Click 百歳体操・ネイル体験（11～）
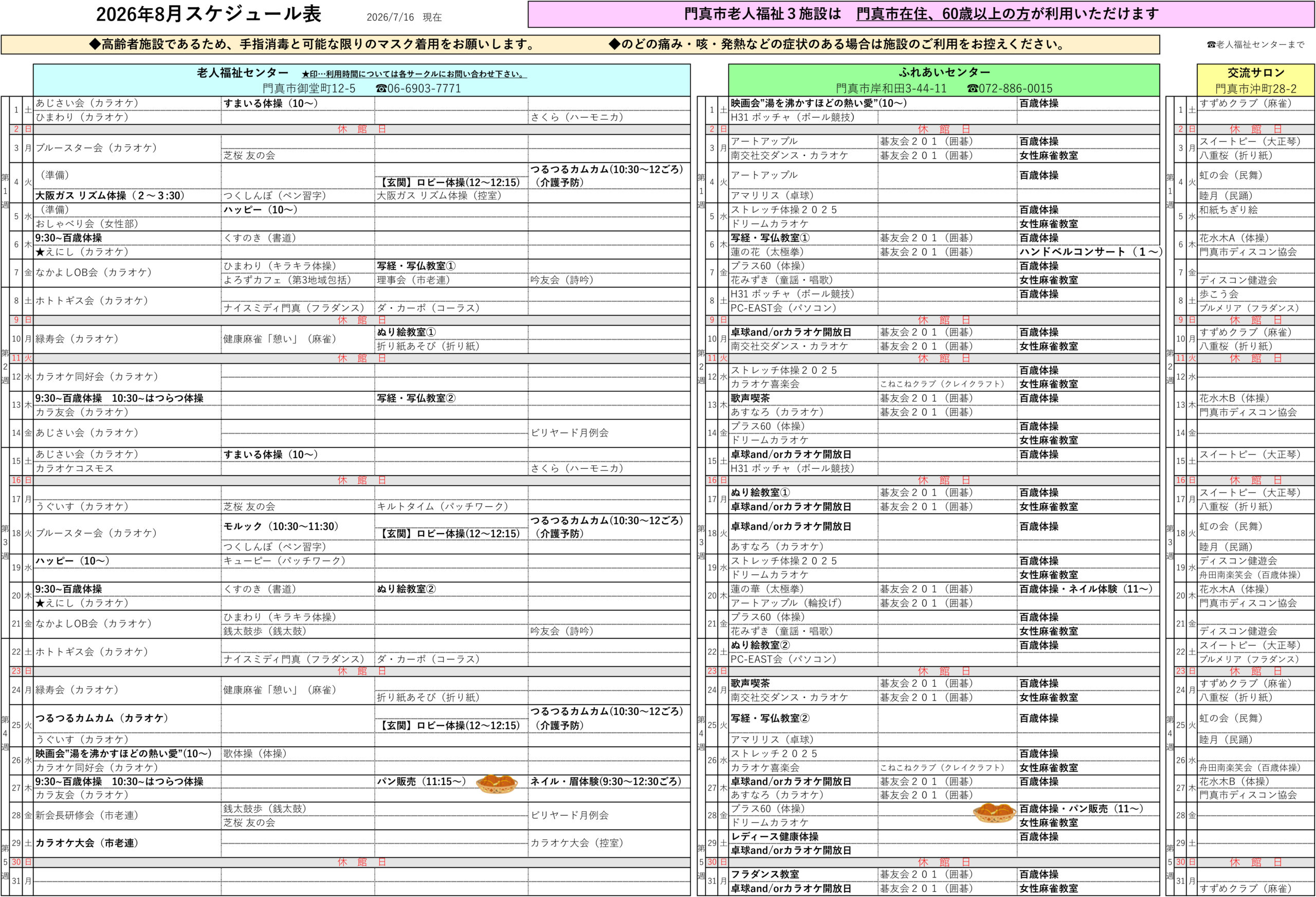The image size is (1316, 897). point(1086,589)
